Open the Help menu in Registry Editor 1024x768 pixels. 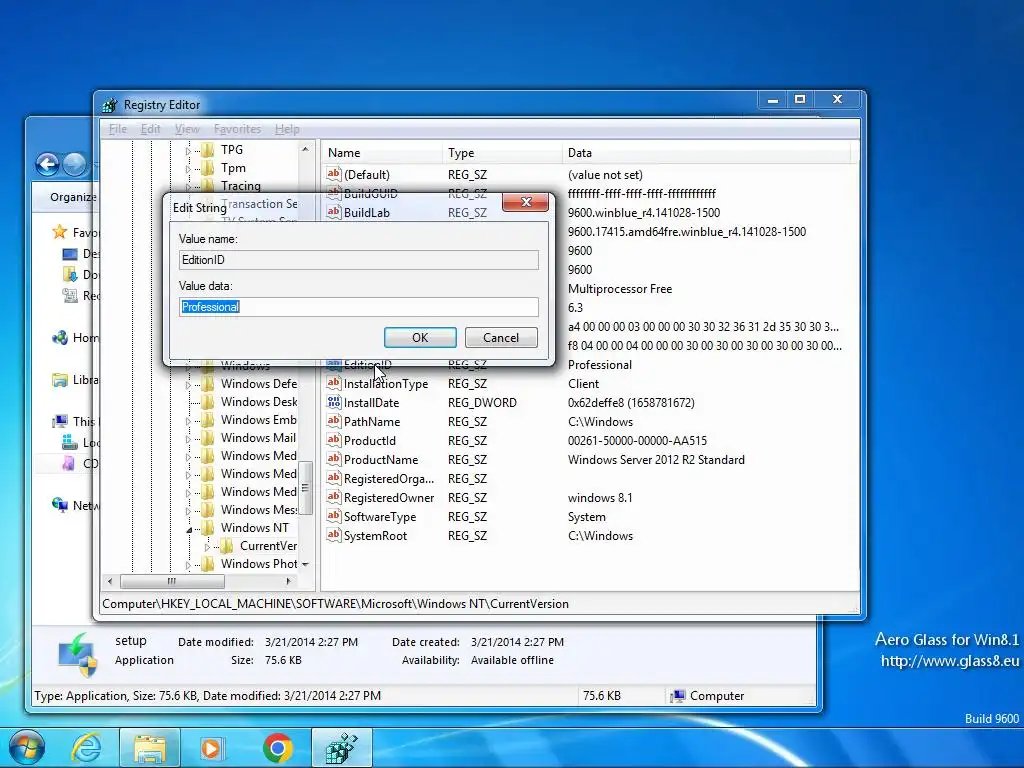pos(287,129)
